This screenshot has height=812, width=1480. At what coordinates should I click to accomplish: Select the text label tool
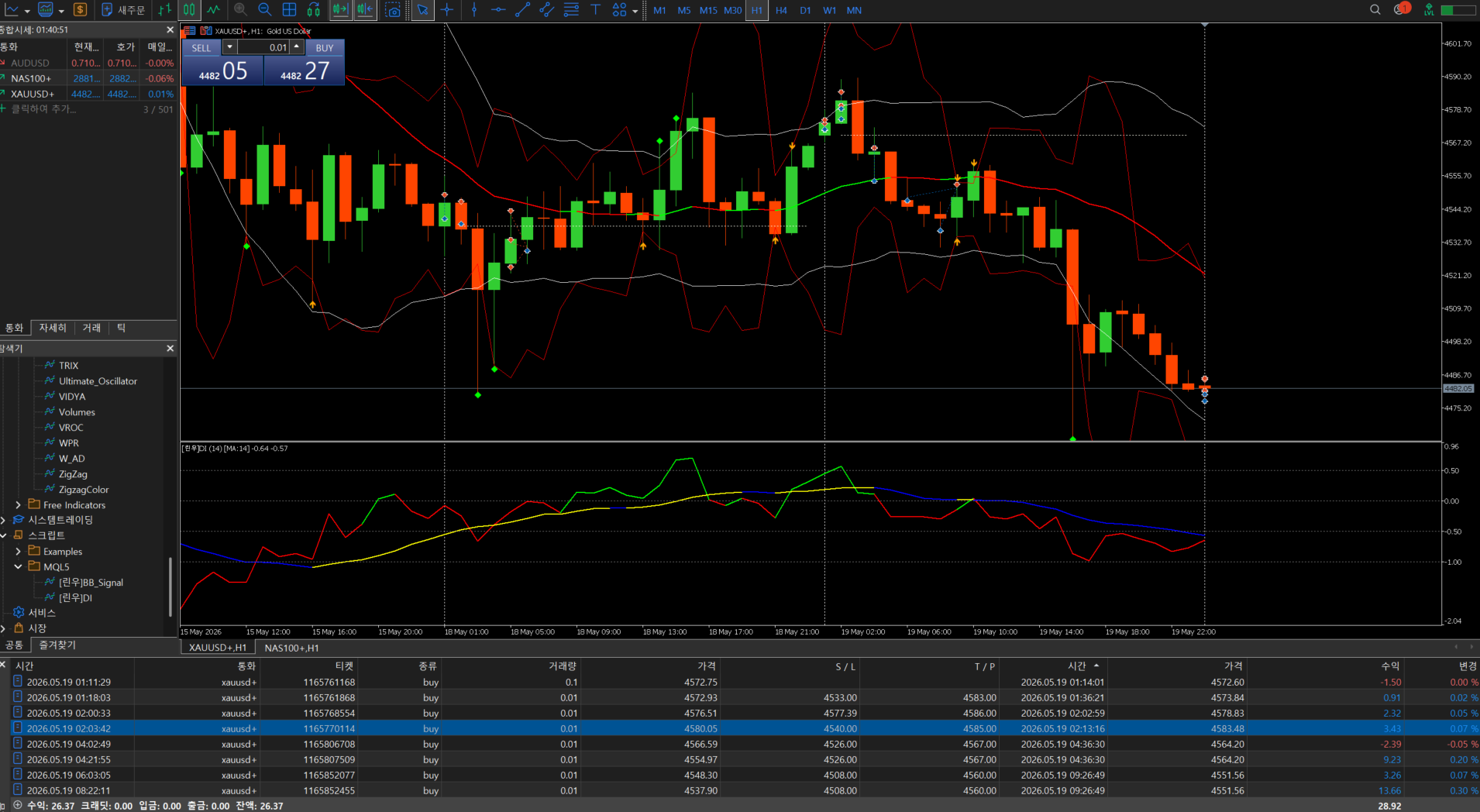pos(595,10)
